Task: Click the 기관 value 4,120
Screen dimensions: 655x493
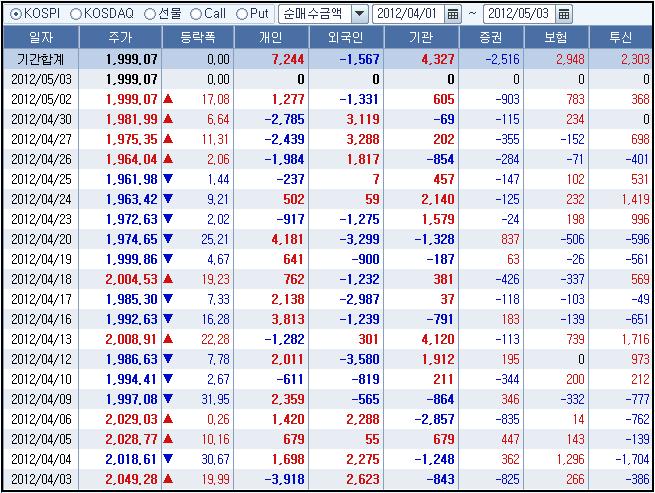Action: (x=438, y=340)
